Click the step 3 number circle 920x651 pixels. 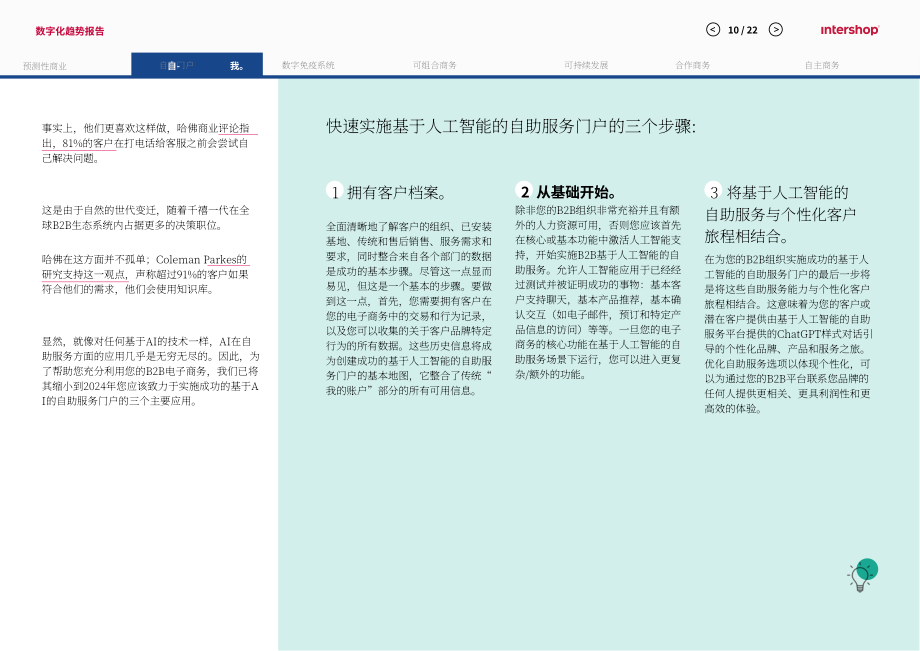tap(713, 191)
